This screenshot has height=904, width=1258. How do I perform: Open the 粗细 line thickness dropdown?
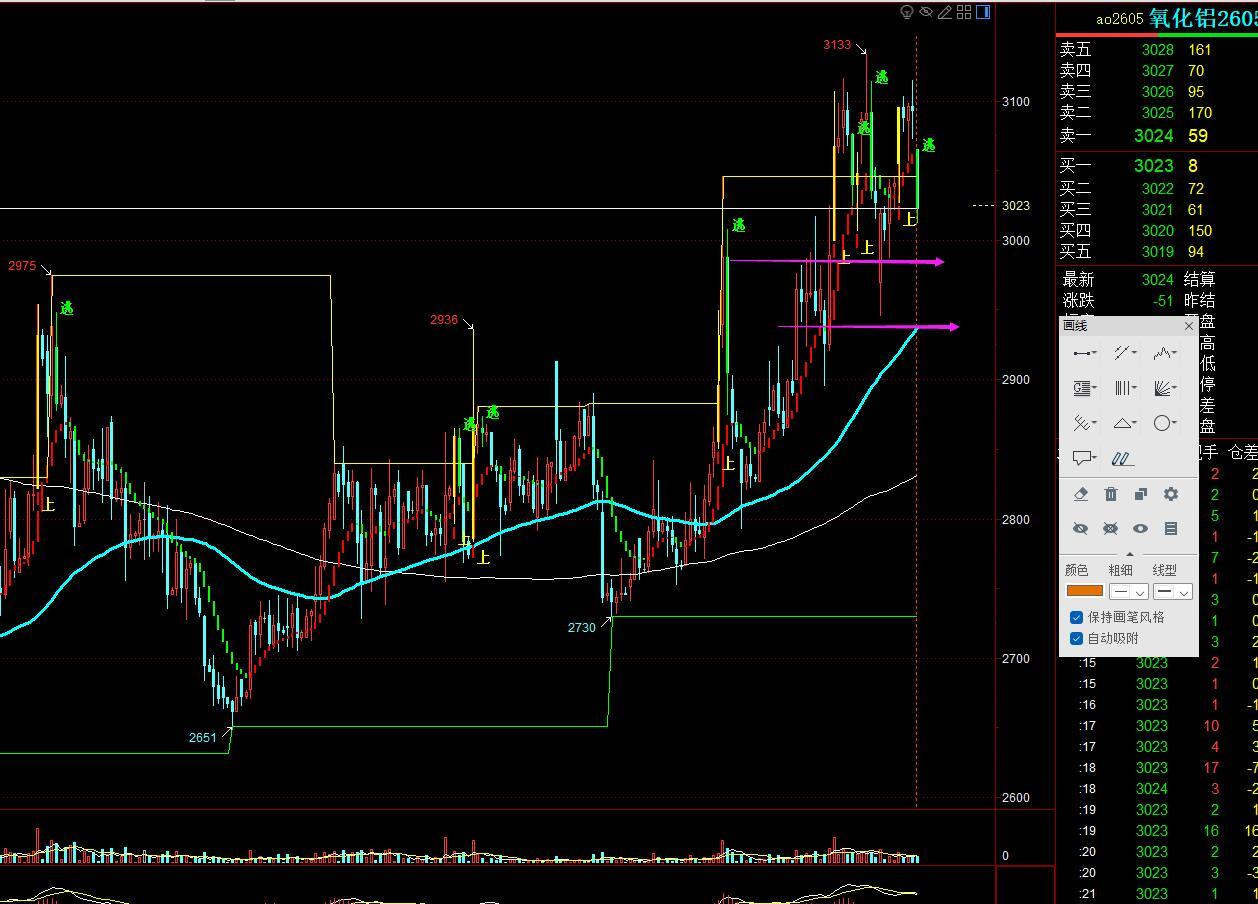(x=1130, y=592)
